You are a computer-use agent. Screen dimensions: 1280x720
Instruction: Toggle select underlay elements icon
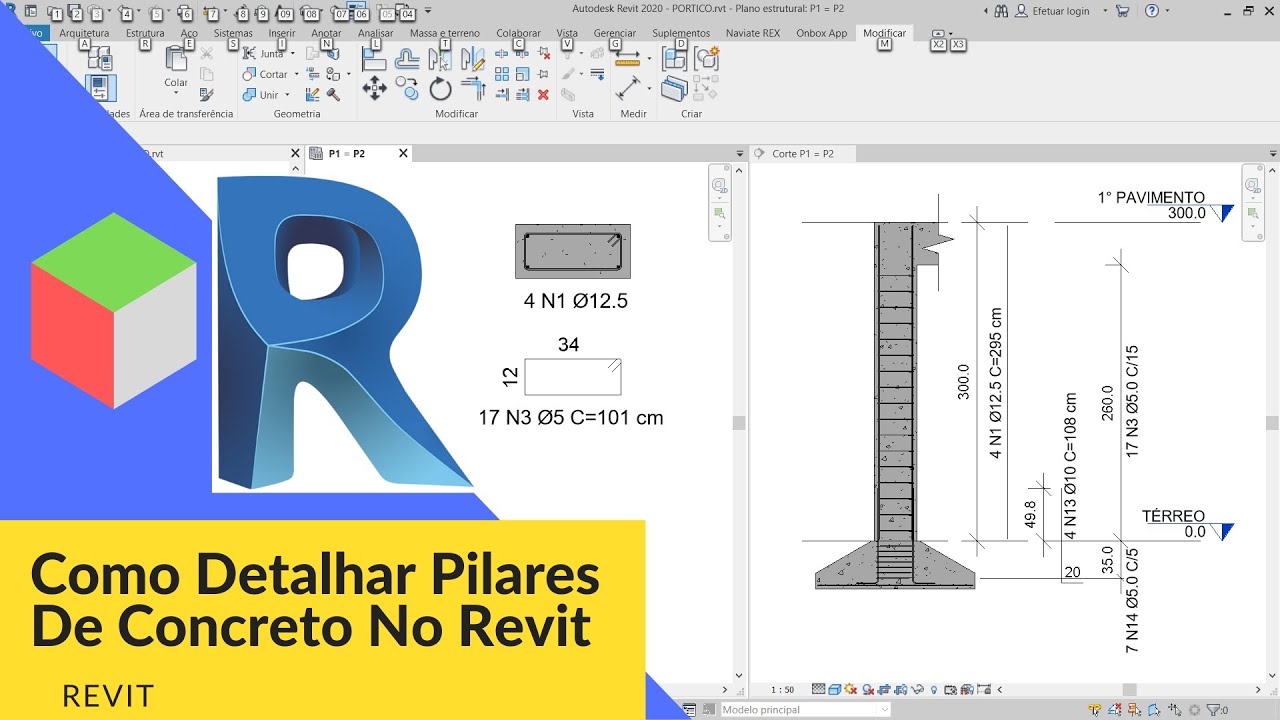1115,710
